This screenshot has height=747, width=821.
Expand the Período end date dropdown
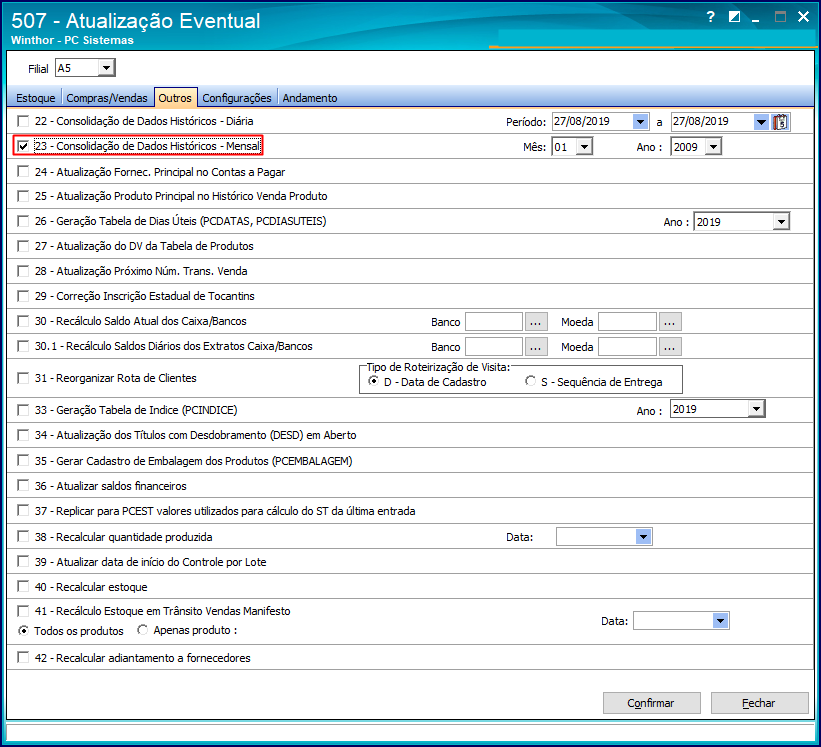(x=761, y=122)
